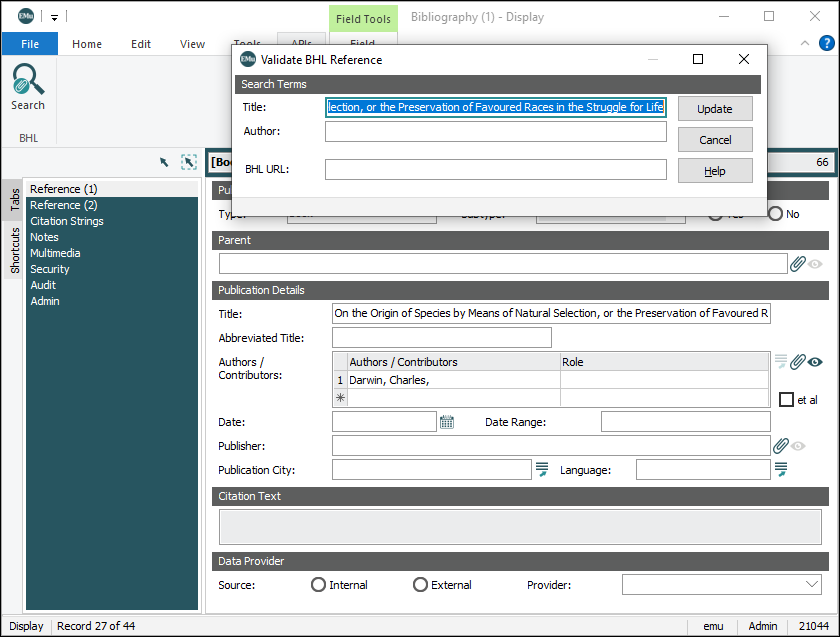
Task: Open the File ribbon tab
Action: pyautogui.click(x=30, y=44)
